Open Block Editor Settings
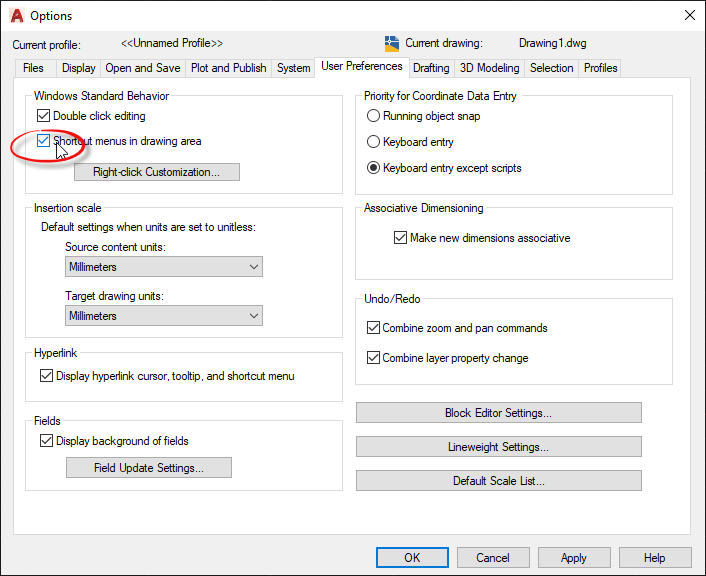 [x=498, y=413]
